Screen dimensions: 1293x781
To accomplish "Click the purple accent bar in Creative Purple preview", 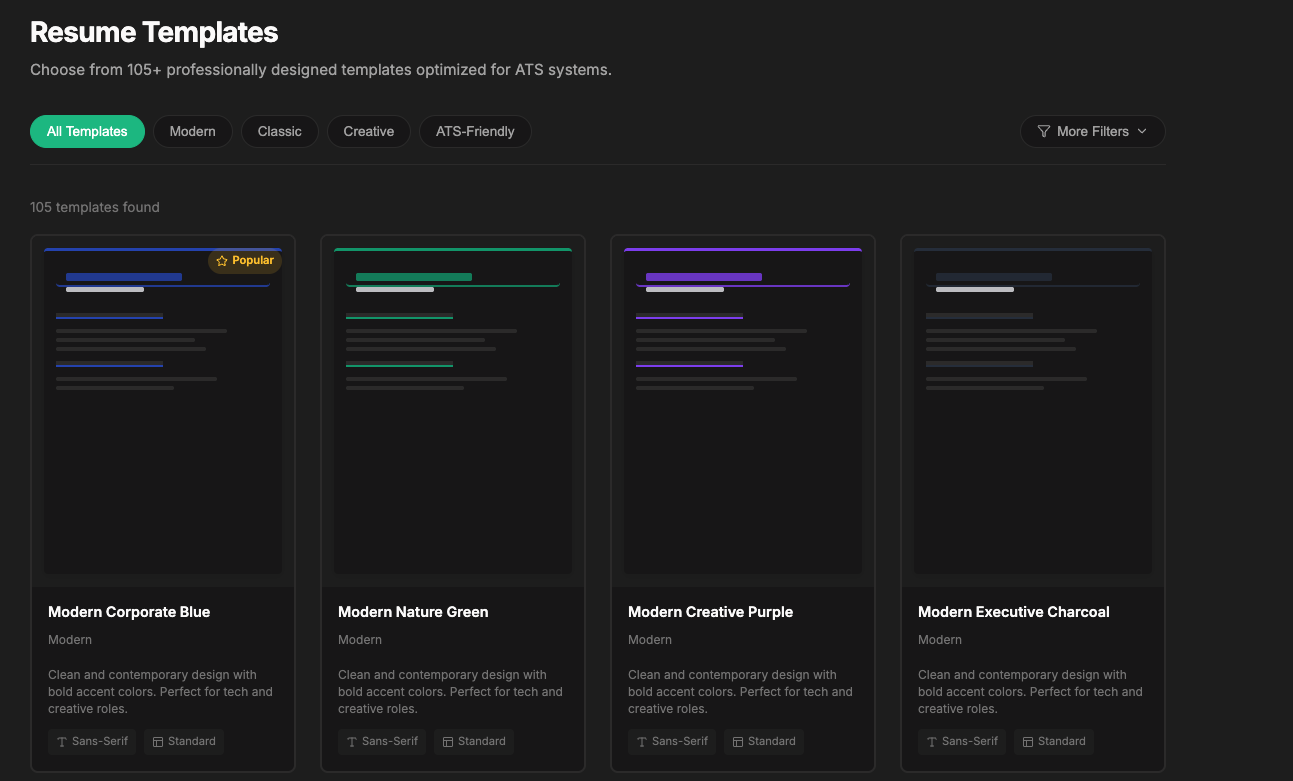I will pyautogui.click(x=704, y=276).
